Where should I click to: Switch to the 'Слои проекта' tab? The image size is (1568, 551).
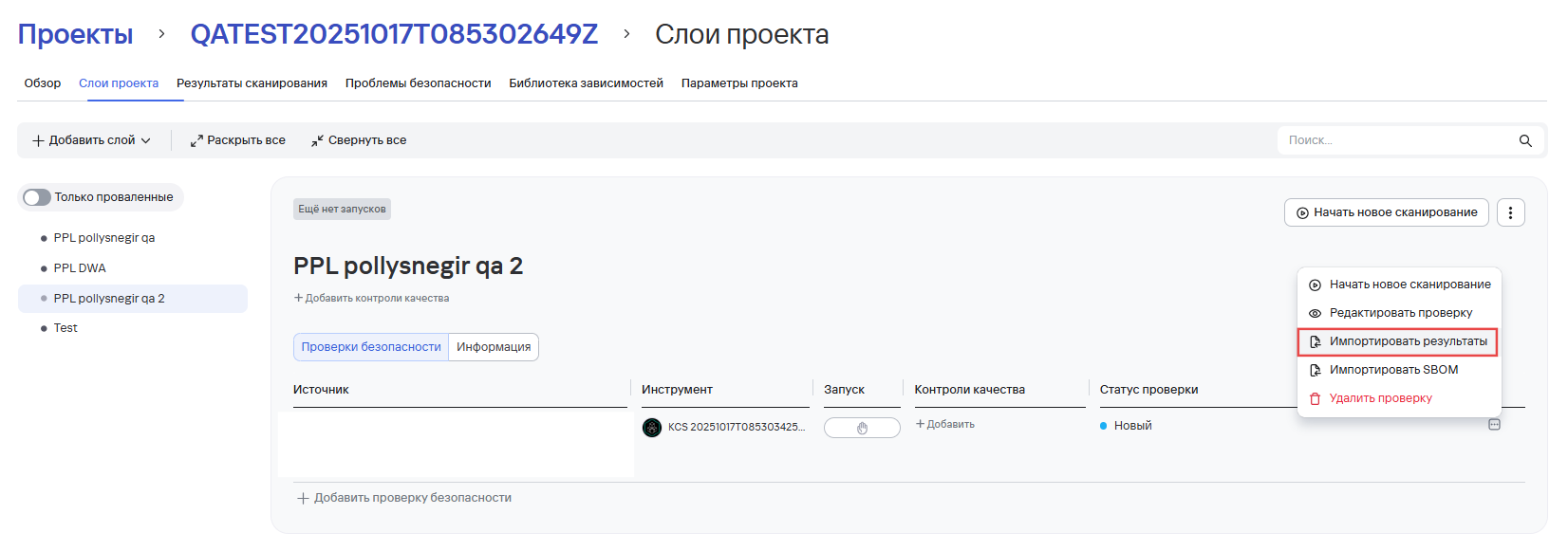coord(119,83)
